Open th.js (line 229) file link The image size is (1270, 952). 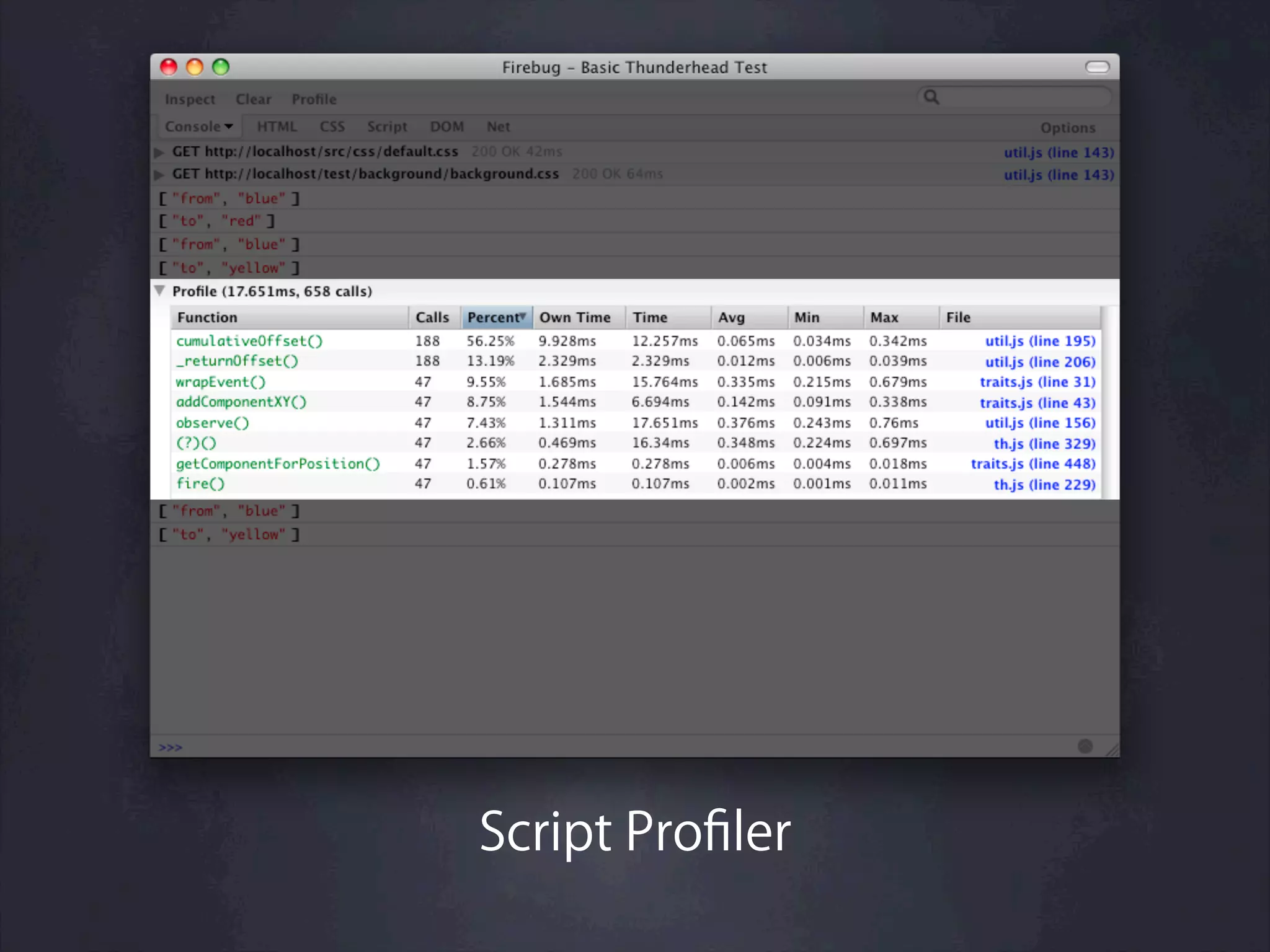[1044, 485]
